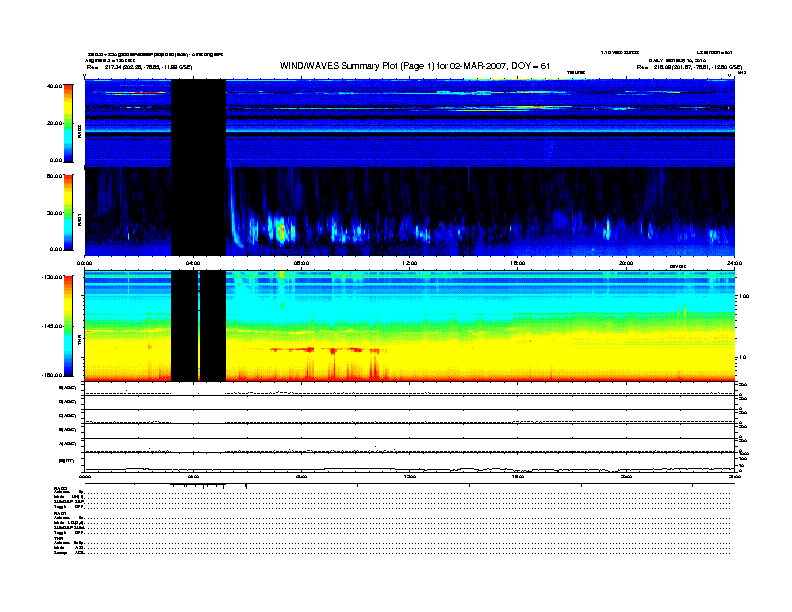
Task: Click the 12:00 time label under RAD1 spectrogram
Action: (x=410, y=263)
